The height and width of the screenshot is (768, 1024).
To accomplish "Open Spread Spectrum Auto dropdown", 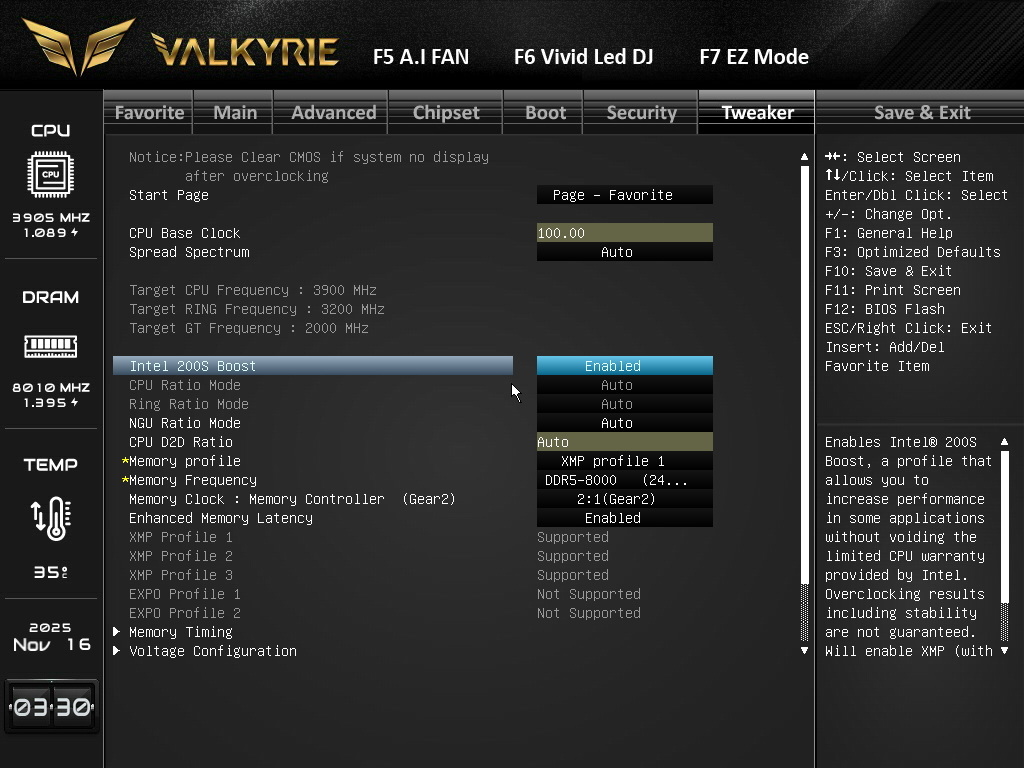I will pos(624,252).
